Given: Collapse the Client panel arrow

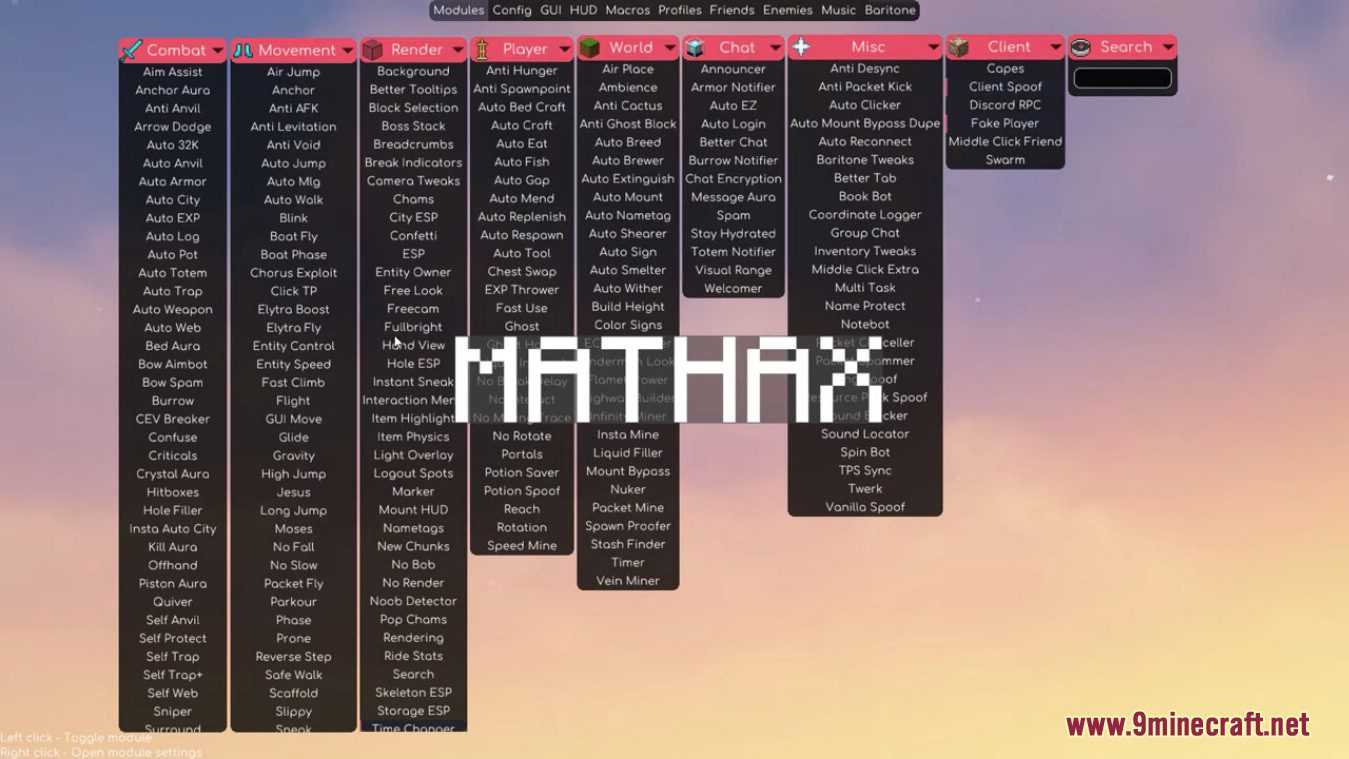Looking at the screenshot, I should (1055, 47).
